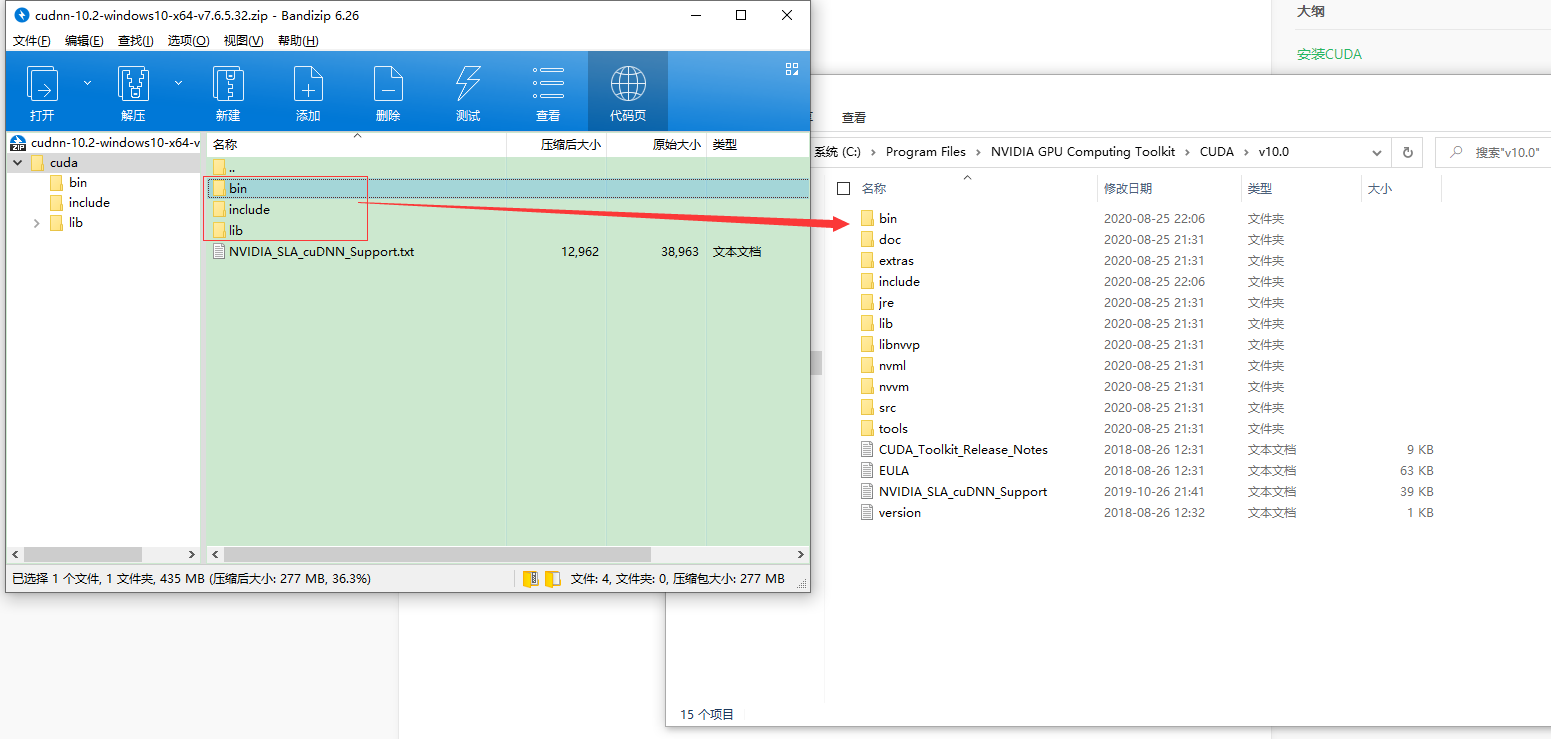This screenshot has height=739, width=1551.
Task: Click the archive status icon in status bar
Action: coord(531,579)
